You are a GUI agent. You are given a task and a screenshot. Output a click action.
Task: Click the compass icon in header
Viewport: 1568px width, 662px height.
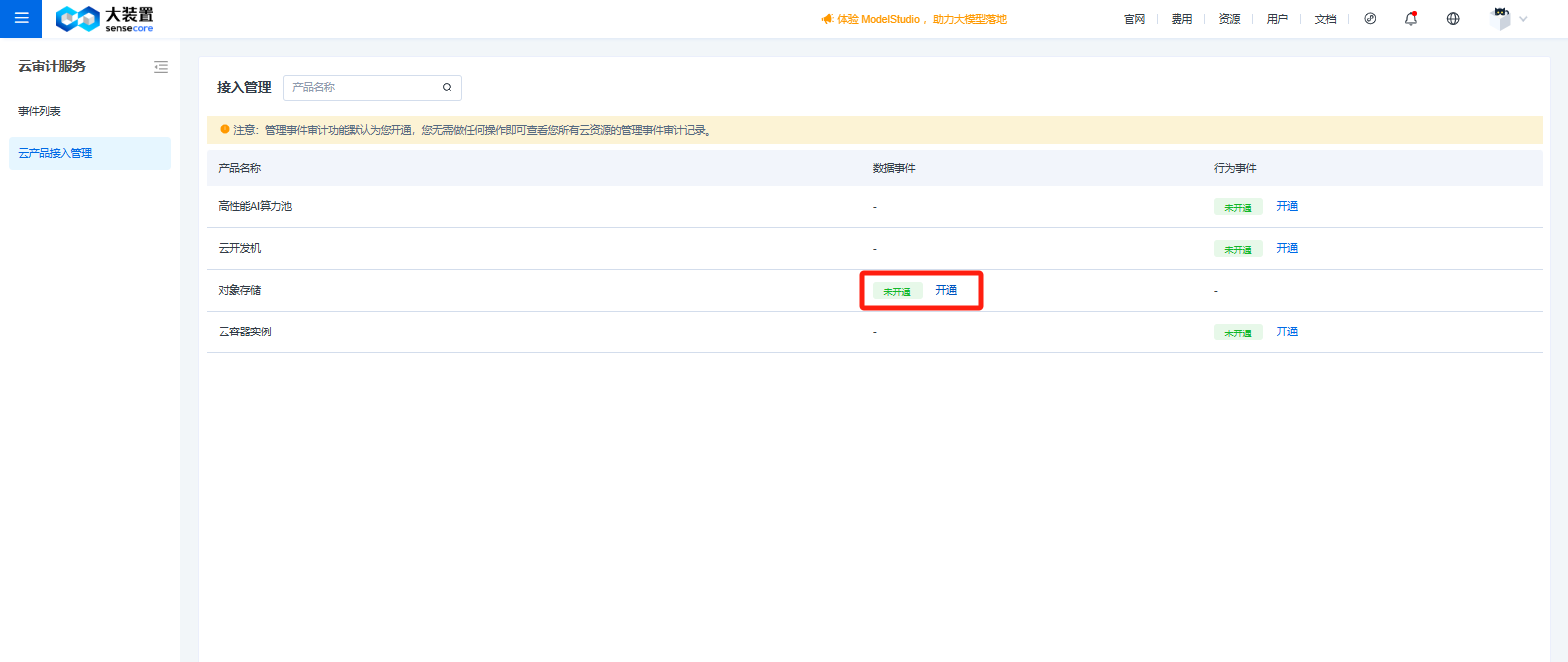click(1370, 18)
